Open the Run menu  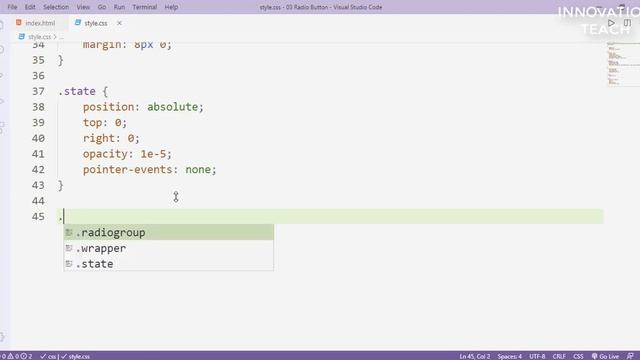pos(119,7)
